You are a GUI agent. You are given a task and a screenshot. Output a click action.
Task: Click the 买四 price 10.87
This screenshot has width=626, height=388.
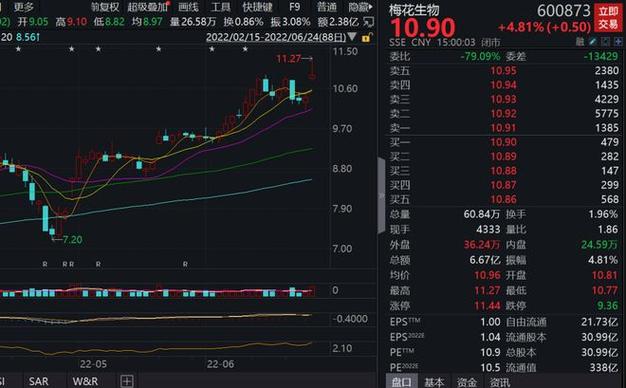[x=503, y=185]
